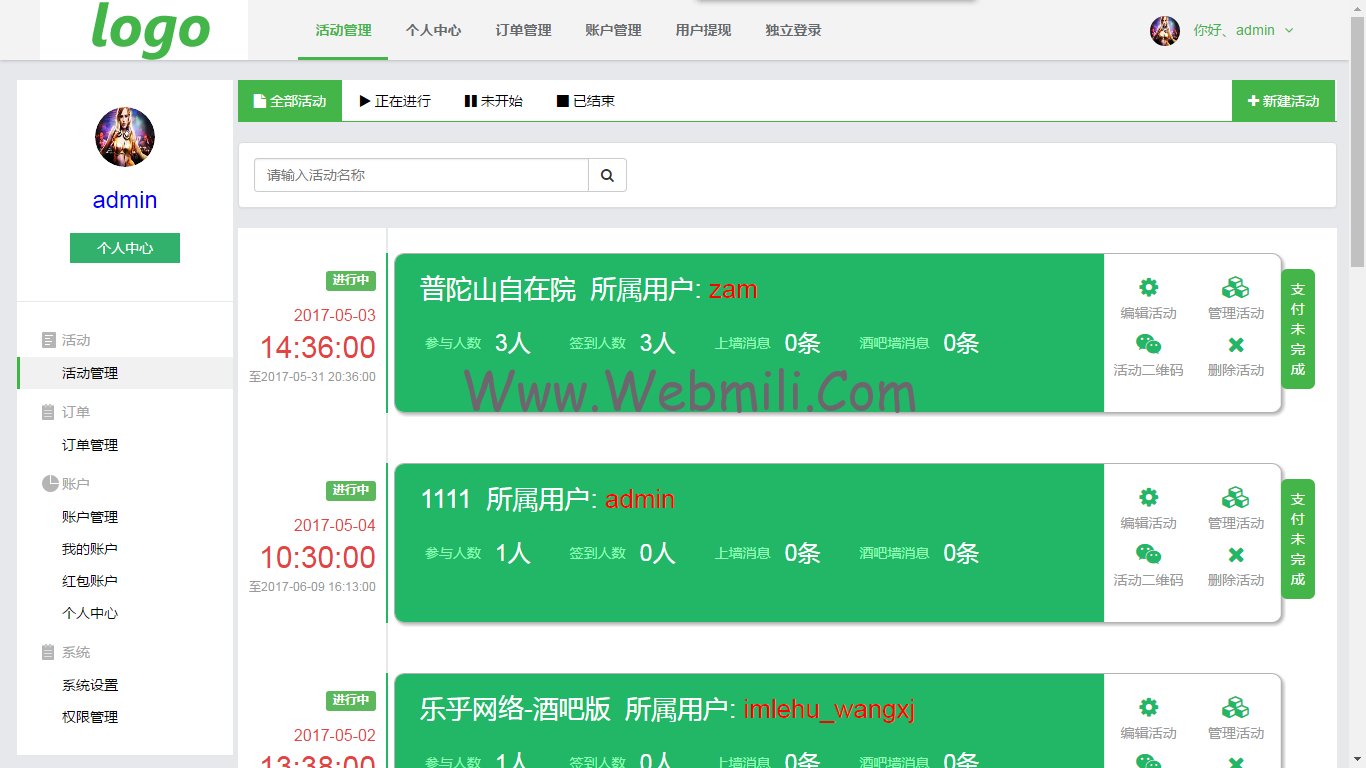Click 支付未完成 tag on 1111 activity

tap(1298, 539)
